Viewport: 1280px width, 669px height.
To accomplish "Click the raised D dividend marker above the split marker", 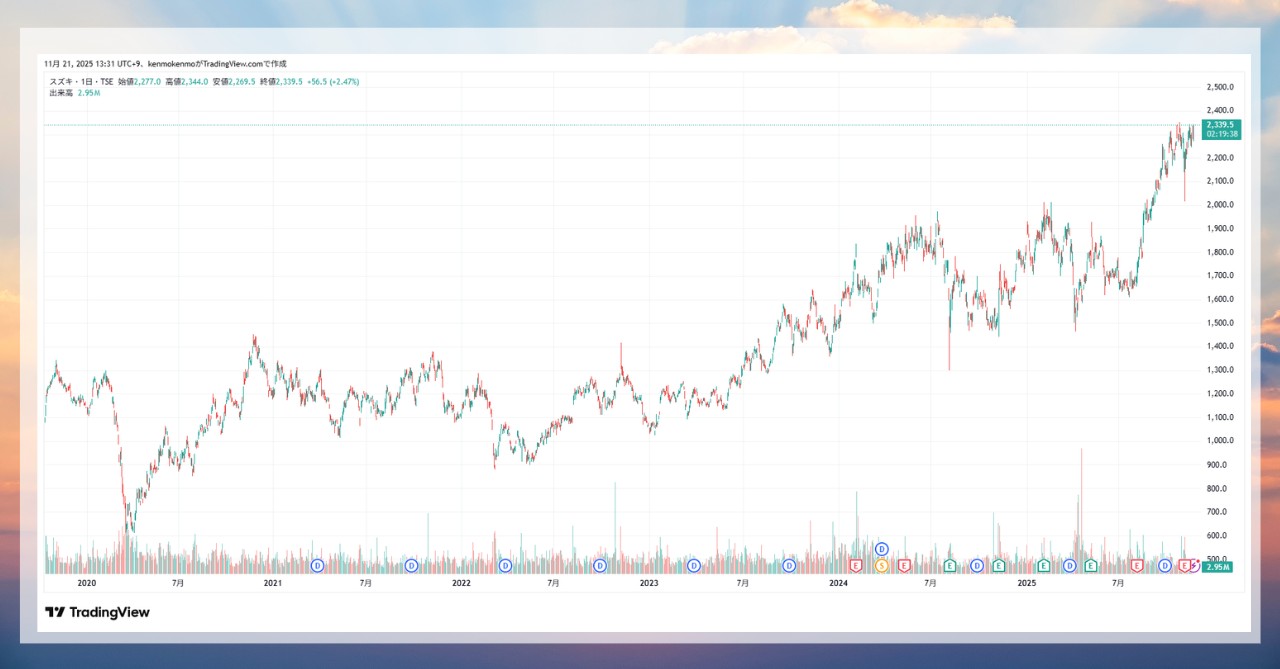I will tap(881, 549).
